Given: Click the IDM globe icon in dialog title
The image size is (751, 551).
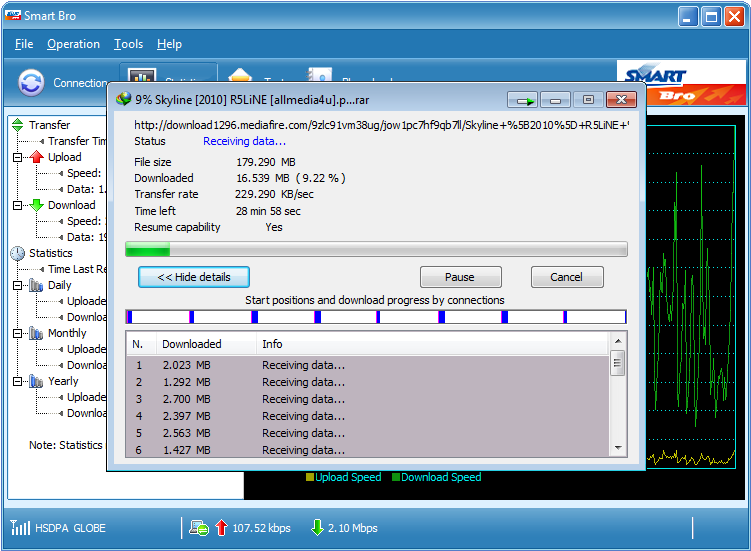Looking at the screenshot, I should pos(124,99).
